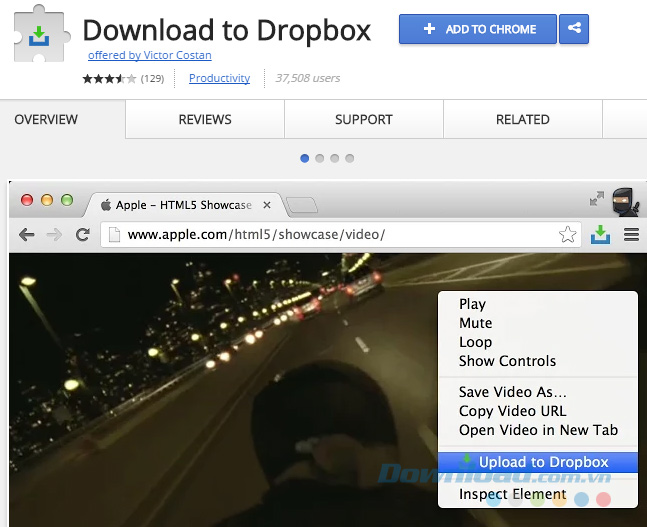Choose Show Controls from context menu
Image resolution: width=647 pixels, height=527 pixels.
(x=538, y=361)
